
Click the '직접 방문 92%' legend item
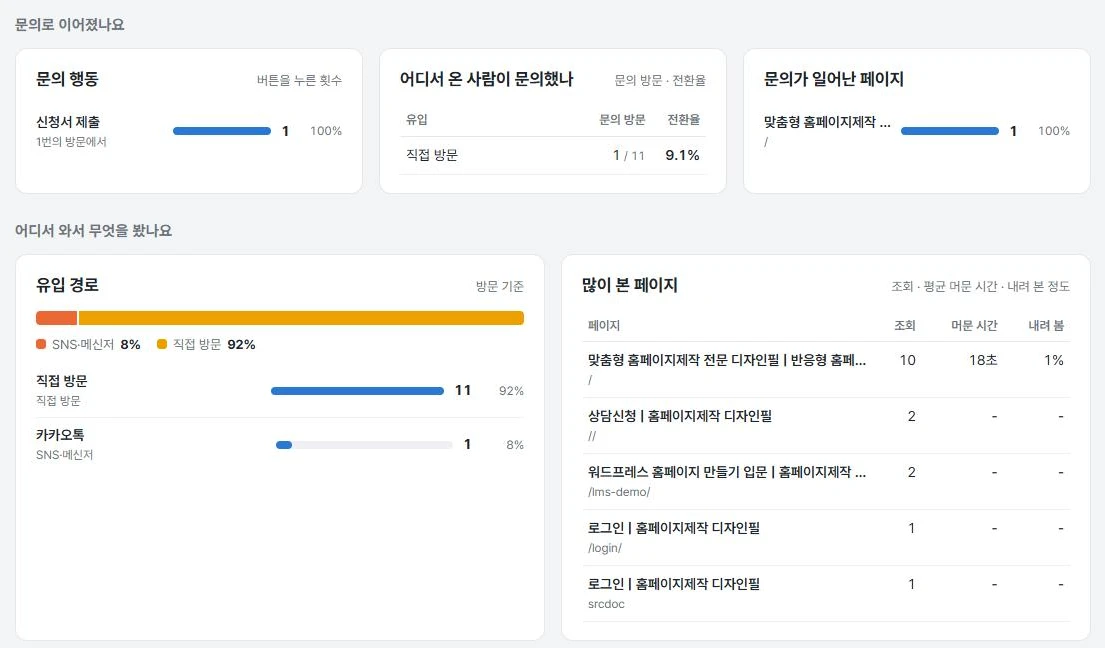pos(206,344)
